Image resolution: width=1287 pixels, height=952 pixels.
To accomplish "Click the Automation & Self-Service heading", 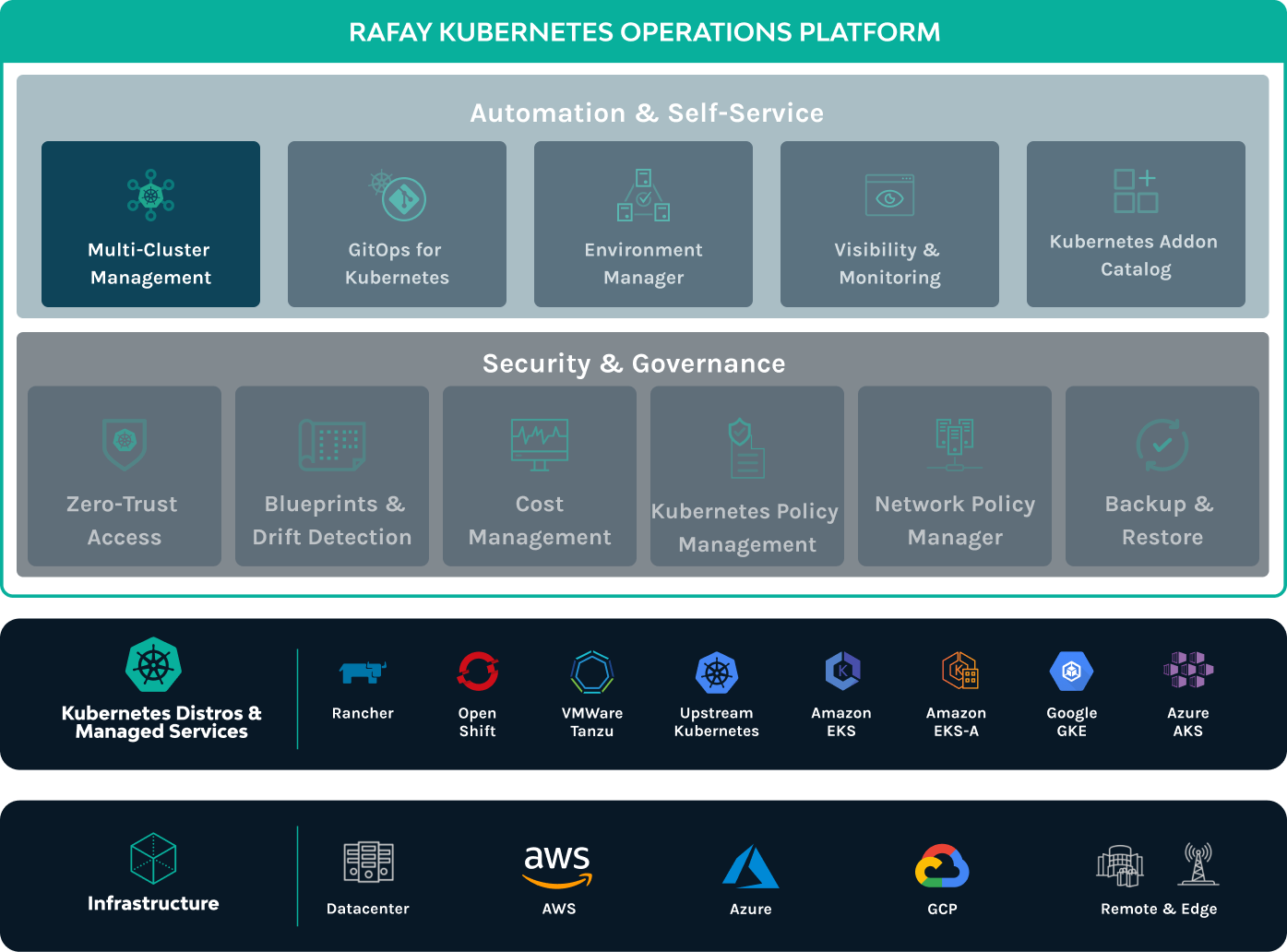I will point(647,113).
